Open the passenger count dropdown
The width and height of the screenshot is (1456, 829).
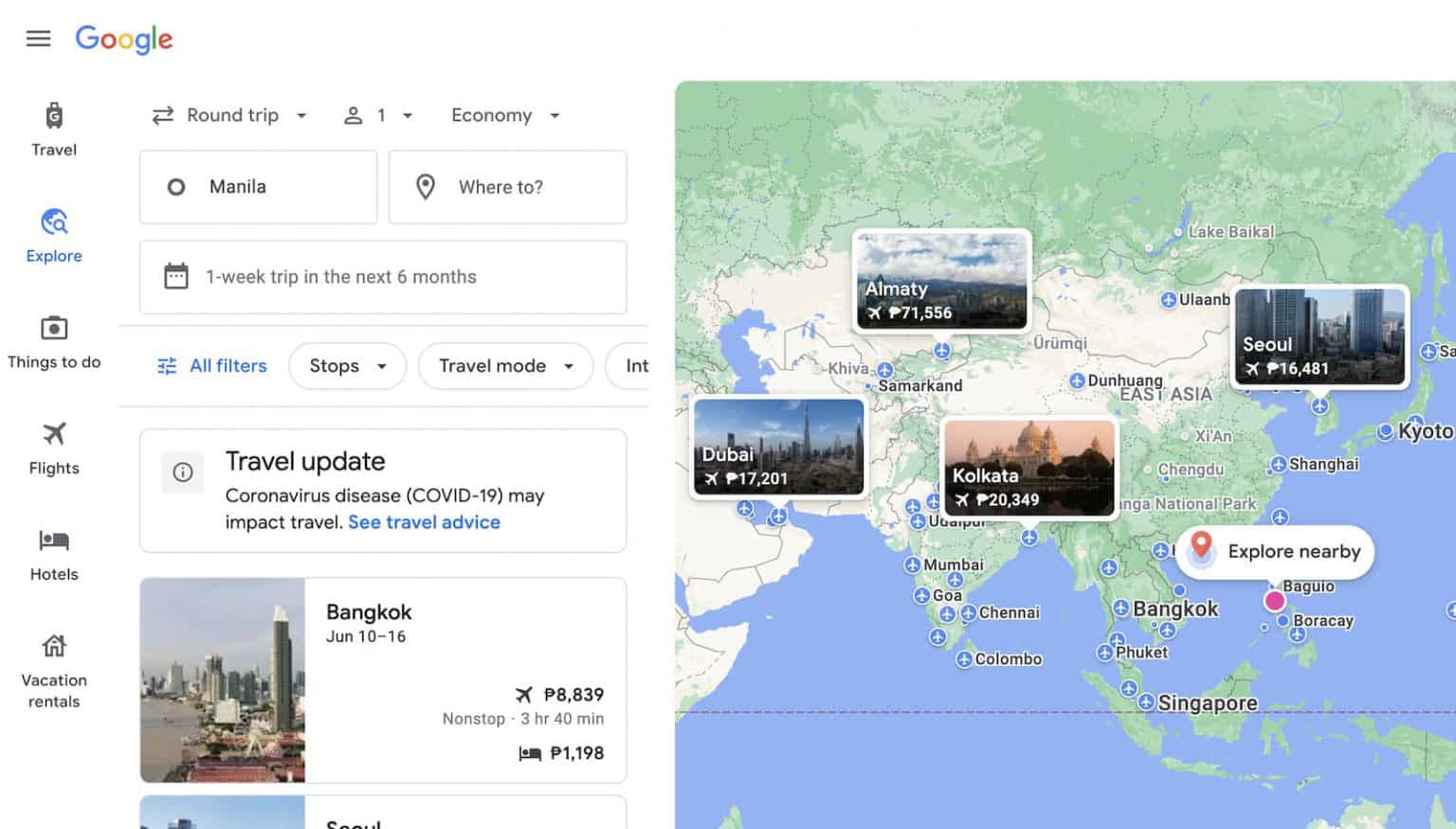tap(379, 116)
